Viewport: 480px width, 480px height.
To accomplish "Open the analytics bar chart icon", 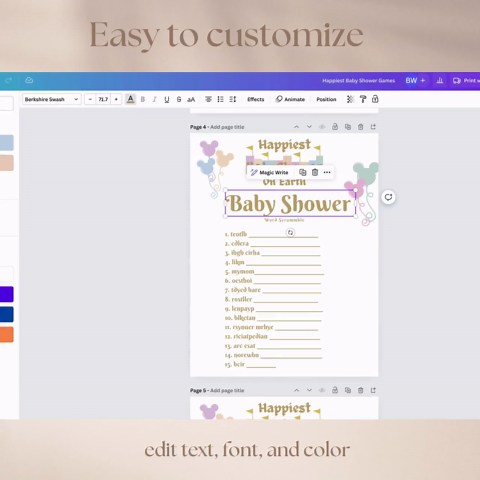I will point(440,80).
